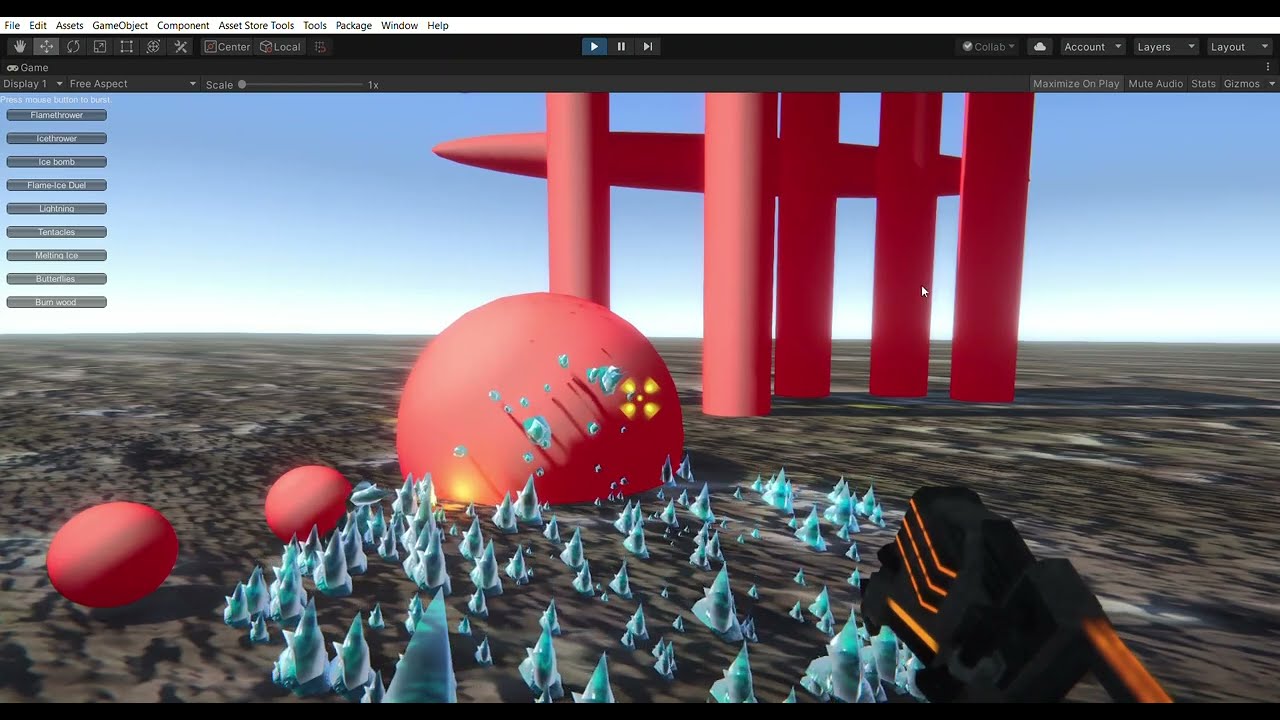Pause the game playback
The image size is (1280, 720).
coord(621,47)
